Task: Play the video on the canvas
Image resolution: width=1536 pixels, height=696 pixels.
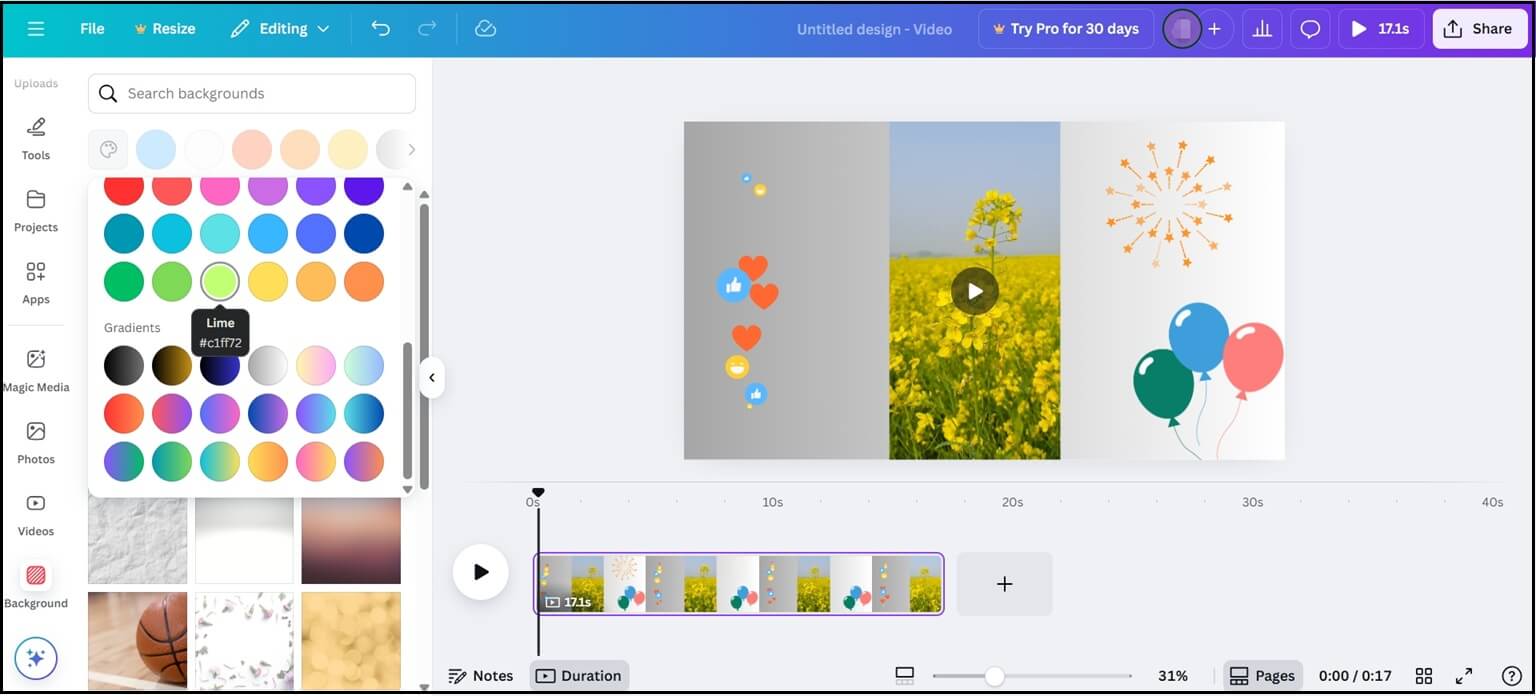Action: pyautogui.click(x=974, y=291)
